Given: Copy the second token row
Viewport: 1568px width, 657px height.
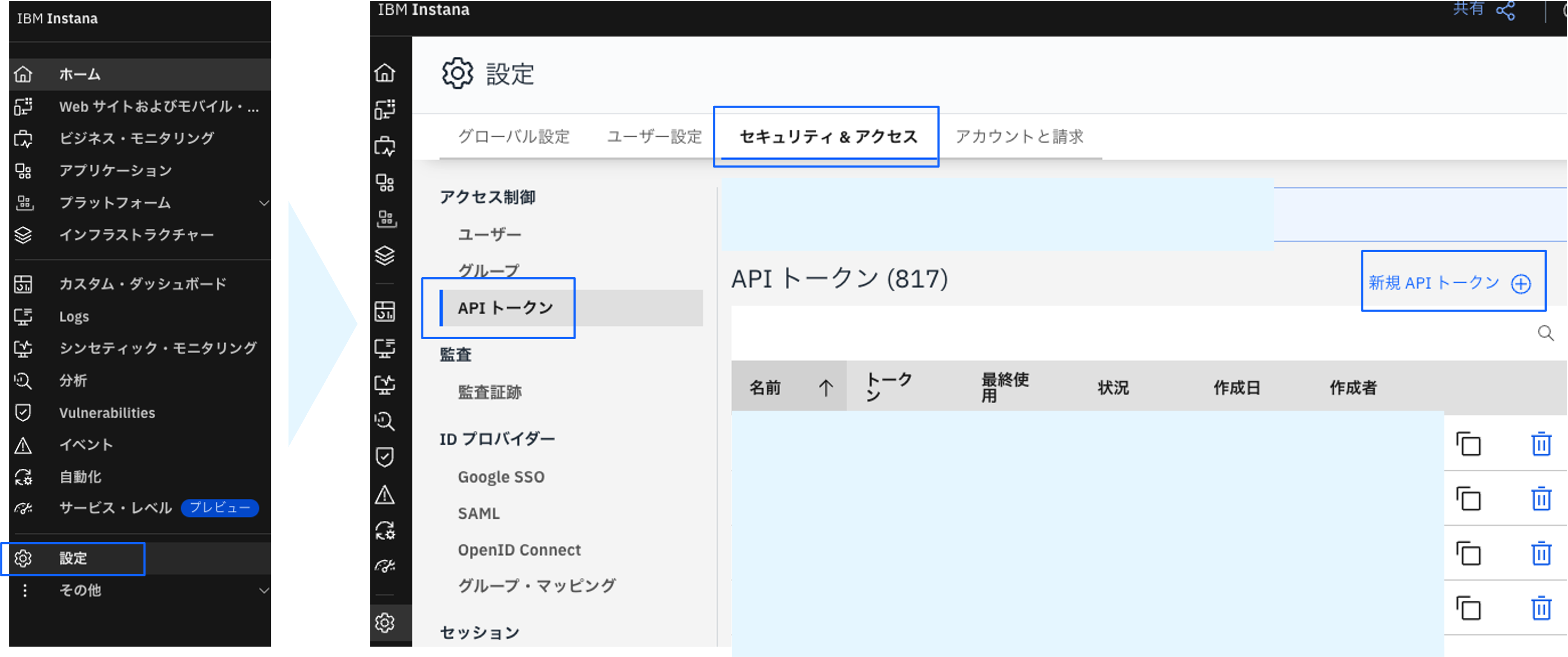Looking at the screenshot, I should click(x=1468, y=499).
